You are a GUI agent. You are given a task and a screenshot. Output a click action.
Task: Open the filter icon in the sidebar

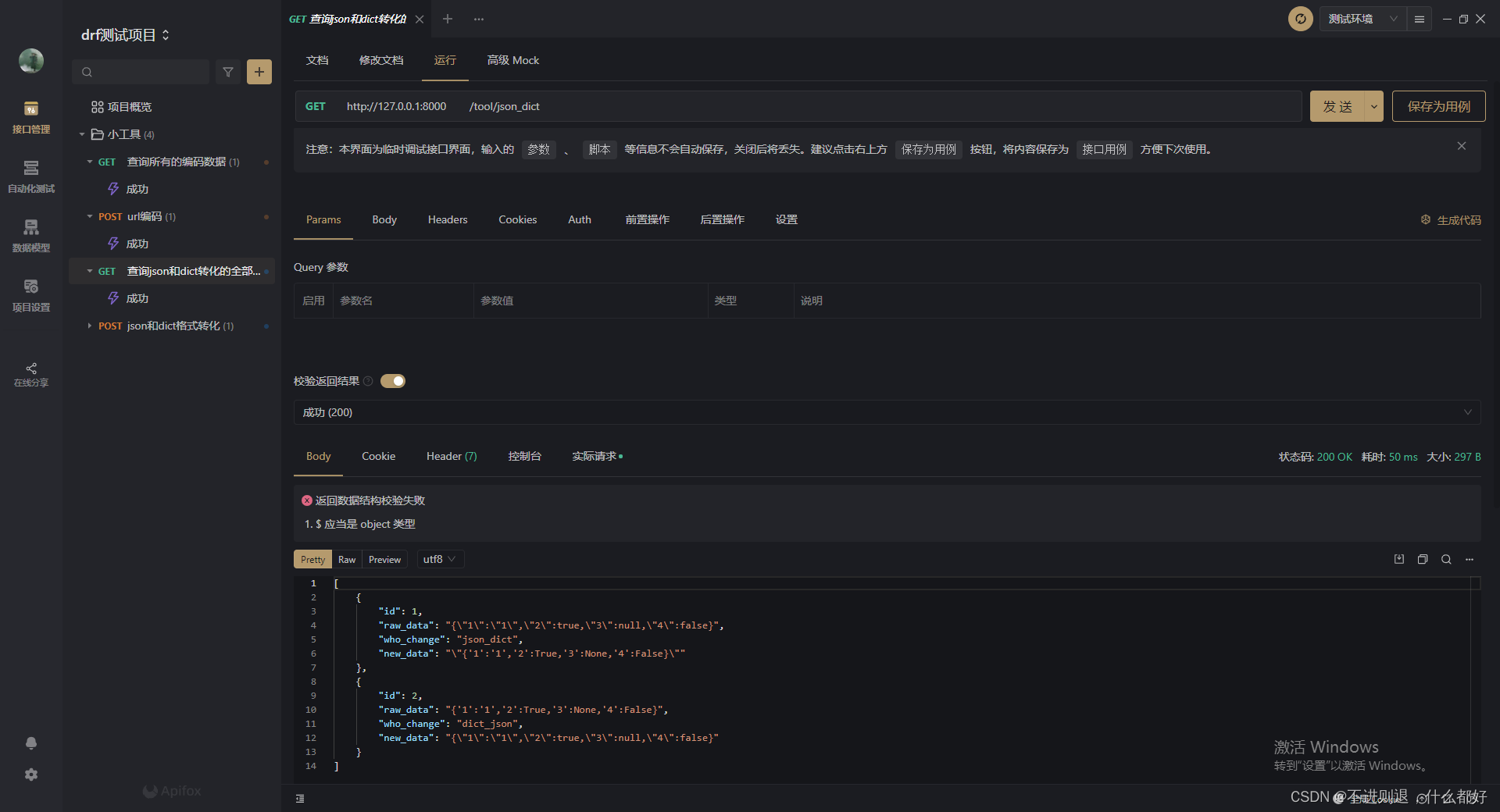[x=228, y=71]
